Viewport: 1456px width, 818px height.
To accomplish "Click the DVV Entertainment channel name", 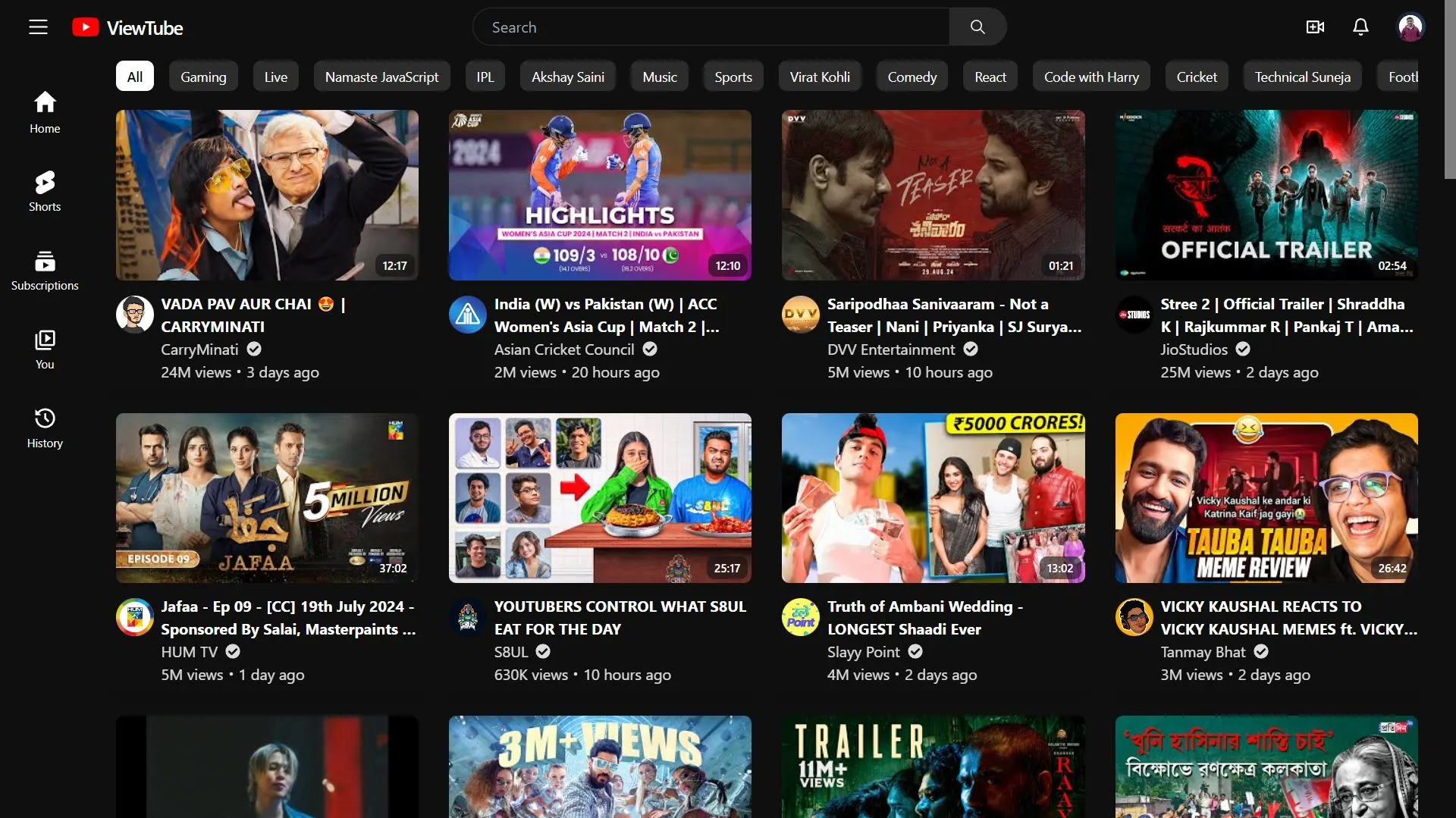I will click(x=891, y=349).
